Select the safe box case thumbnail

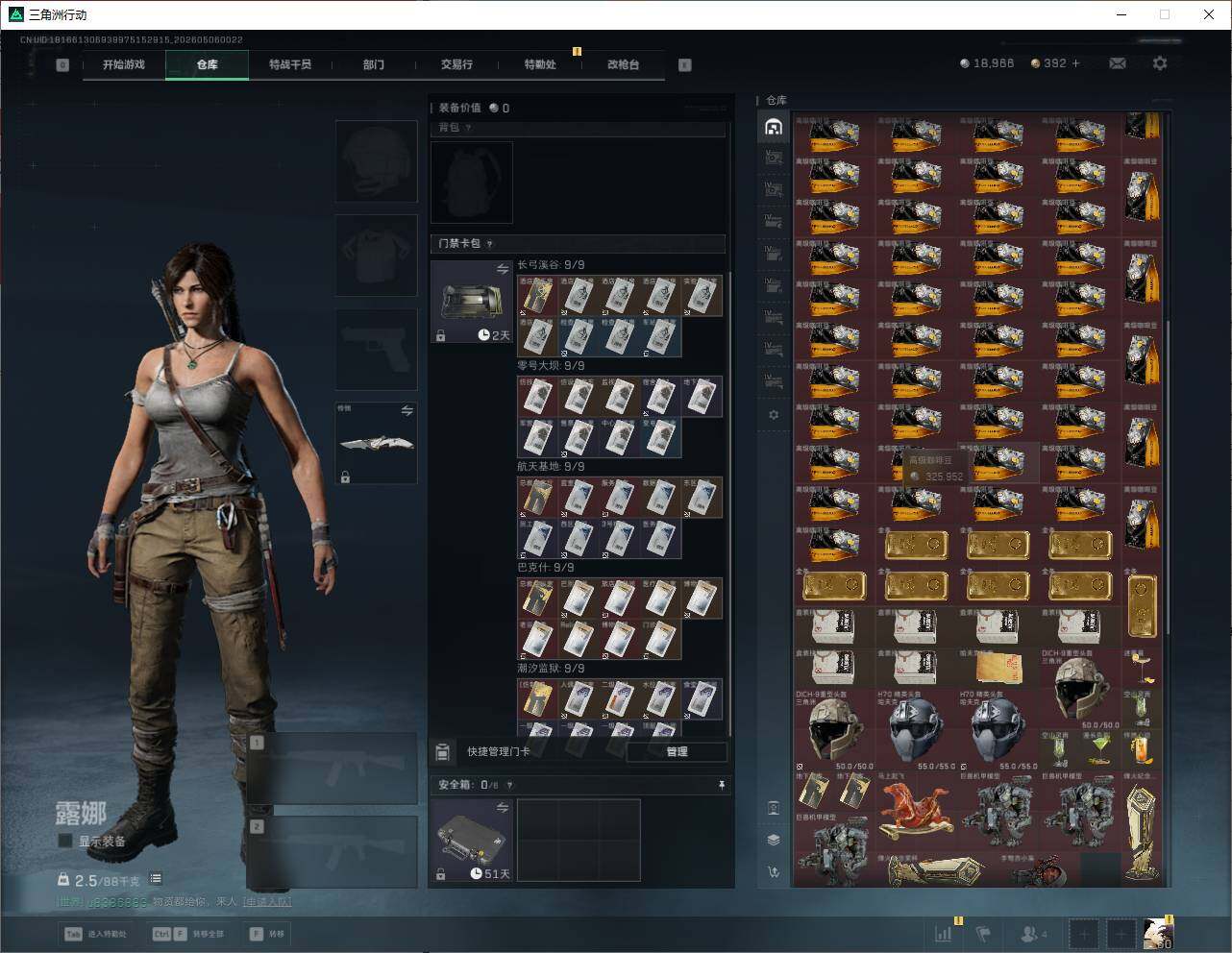(472, 840)
